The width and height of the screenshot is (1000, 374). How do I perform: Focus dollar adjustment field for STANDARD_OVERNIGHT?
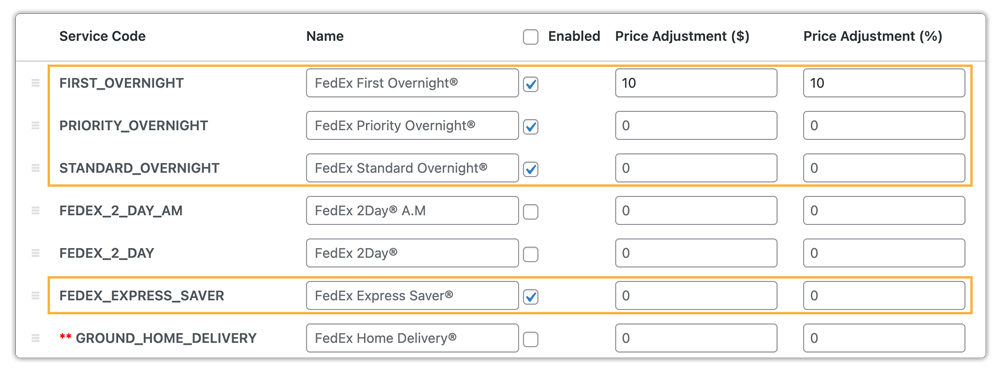click(696, 168)
